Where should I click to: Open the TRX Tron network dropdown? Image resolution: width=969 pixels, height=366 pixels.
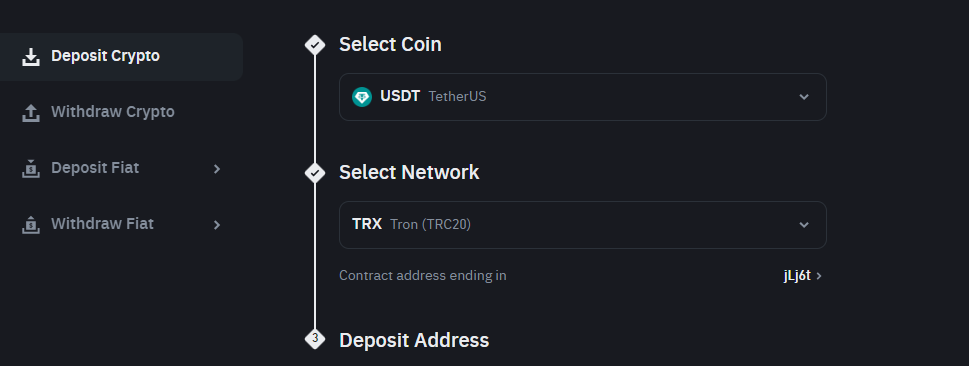click(x=583, y=225)
